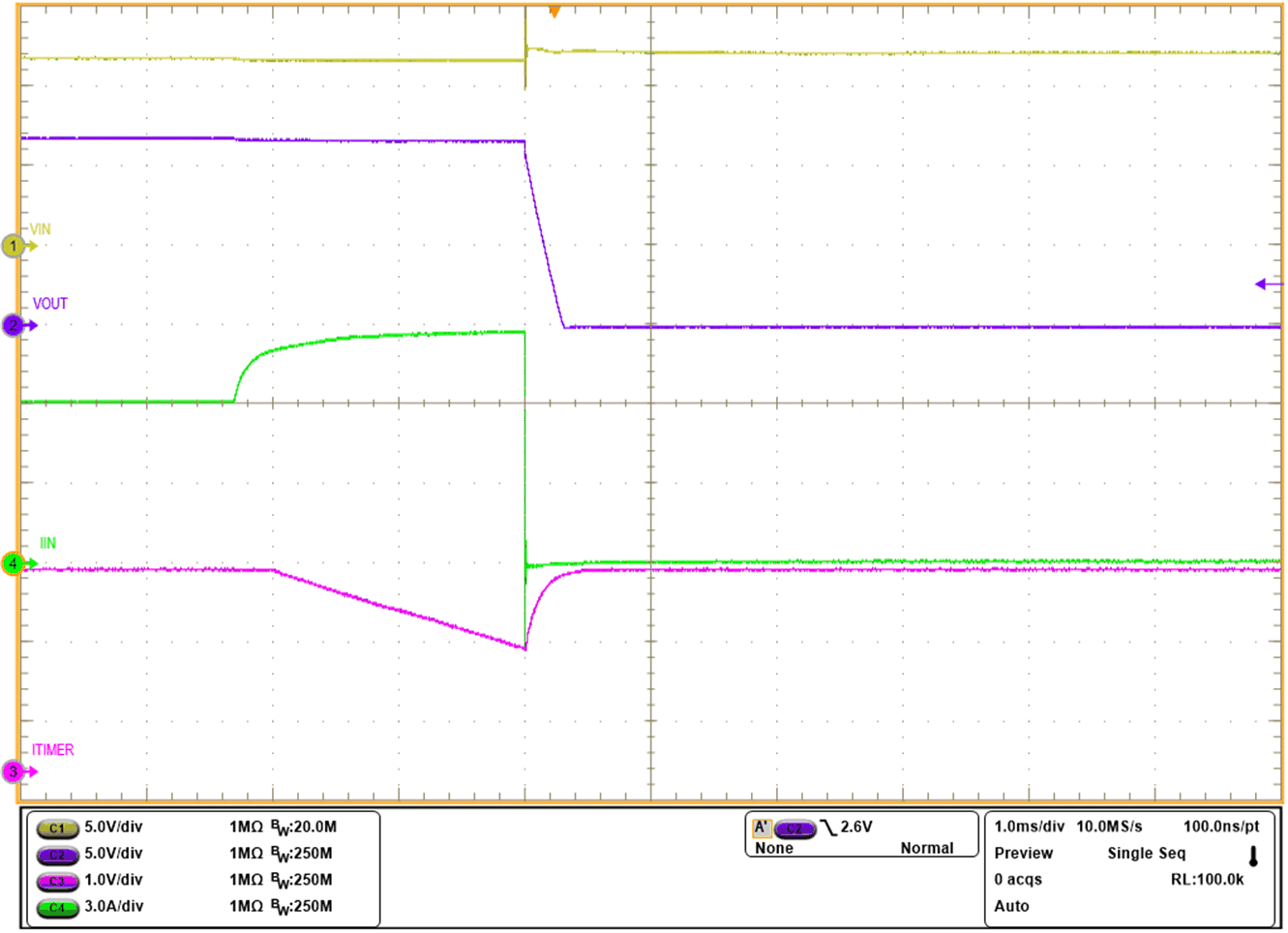1288x933 pixels.
Task: Toggle channel 2 visibility via its marker
Action: click(x=12, y=326)
